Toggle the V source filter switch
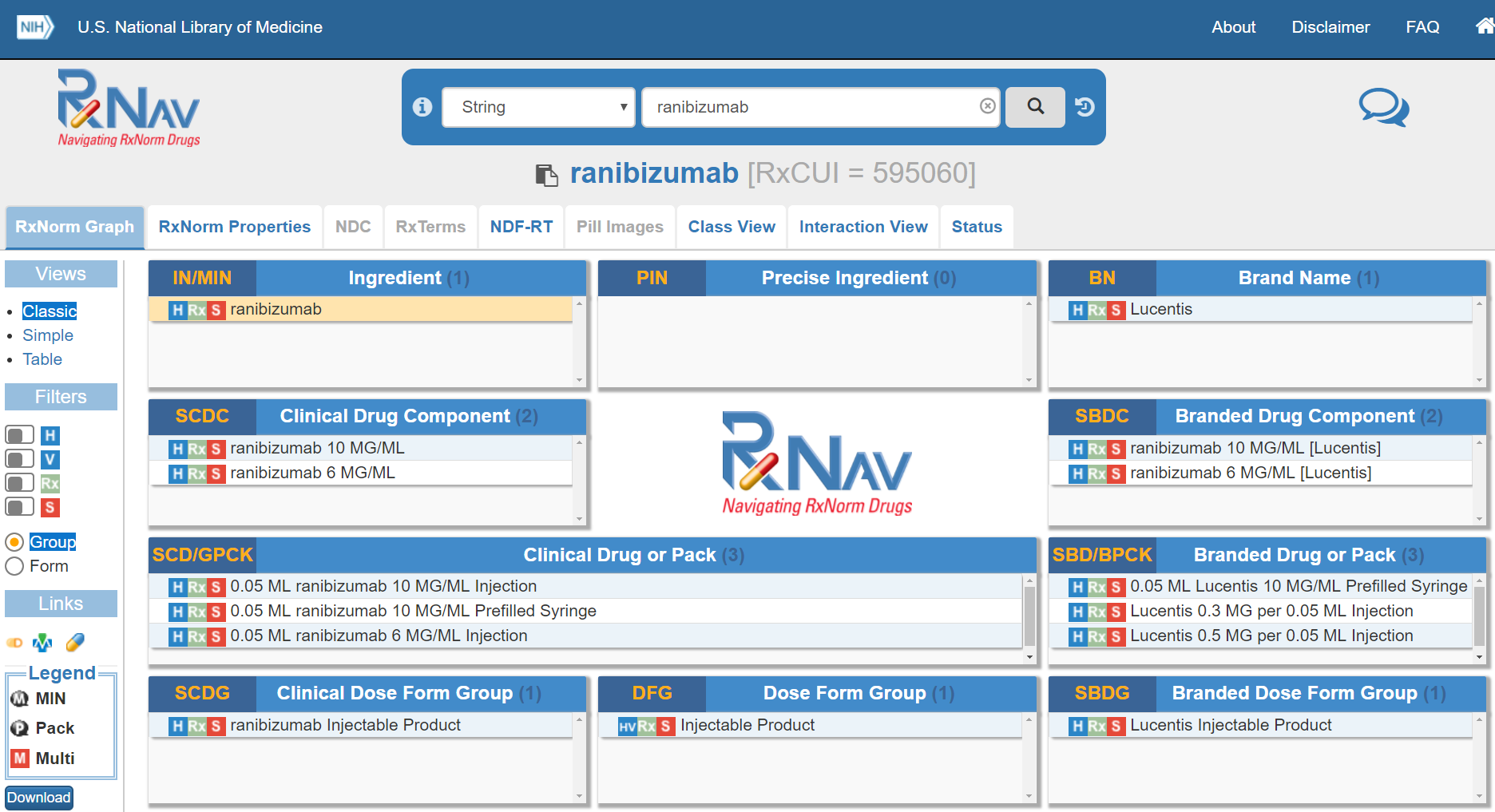Viewport: 1495px width, 812px height. tap(20, 458)
